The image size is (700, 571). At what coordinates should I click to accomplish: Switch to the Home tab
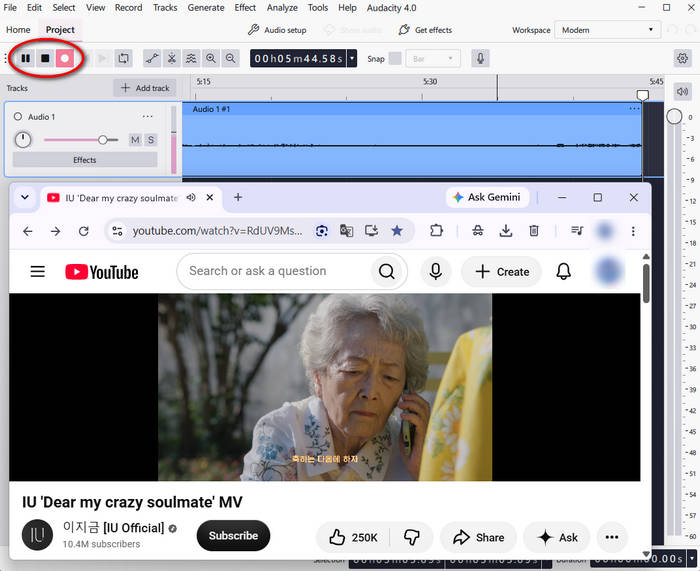(x=18, y=30)
